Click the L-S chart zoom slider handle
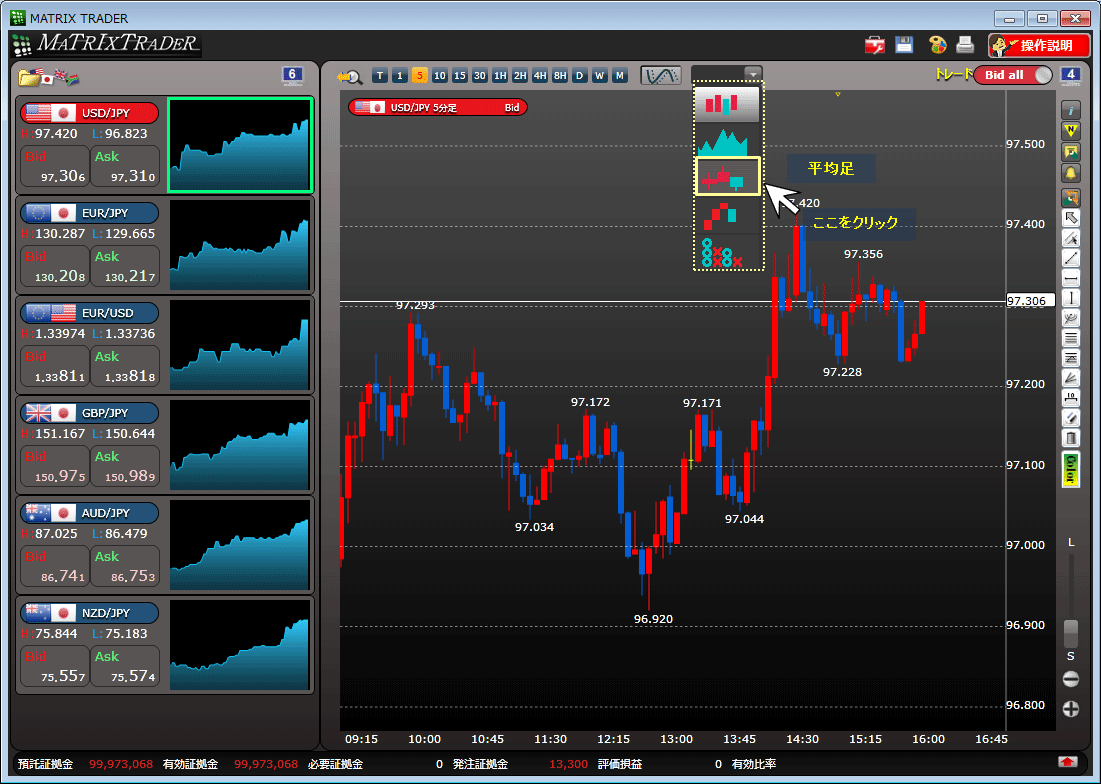The image size is (1101, 784). [1071, 634]
